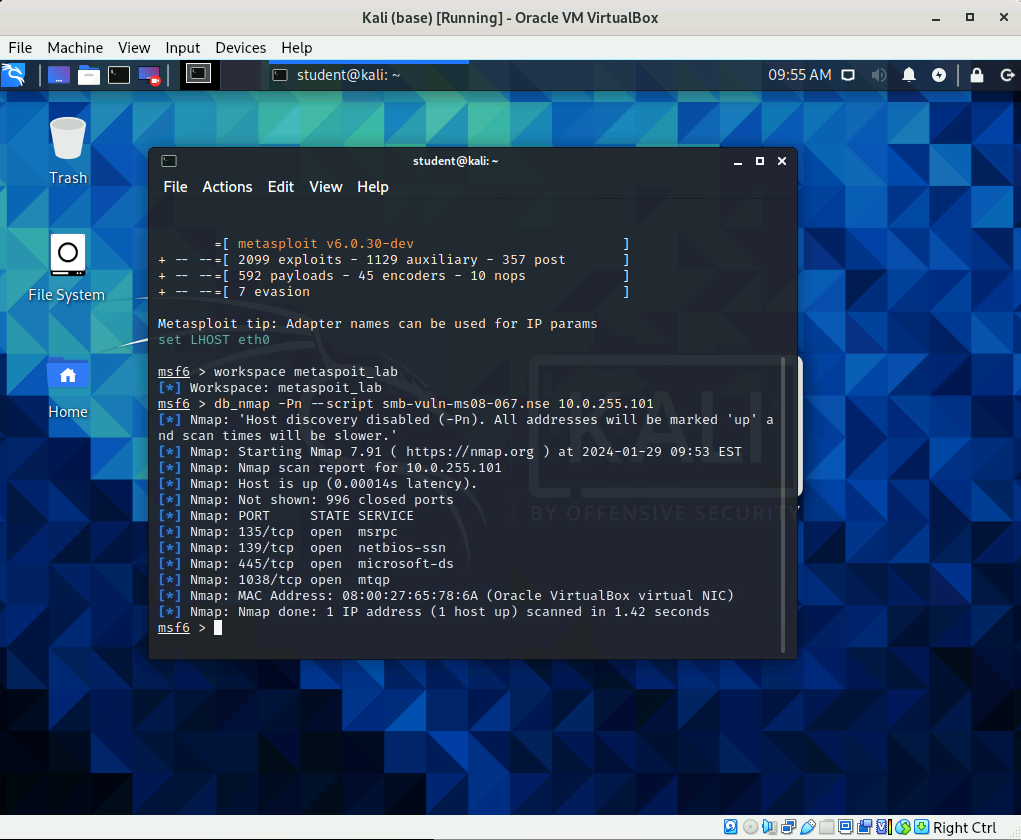Click the shared folders status icon
This screenshot has height=840, width=1021.
[826, 827]
